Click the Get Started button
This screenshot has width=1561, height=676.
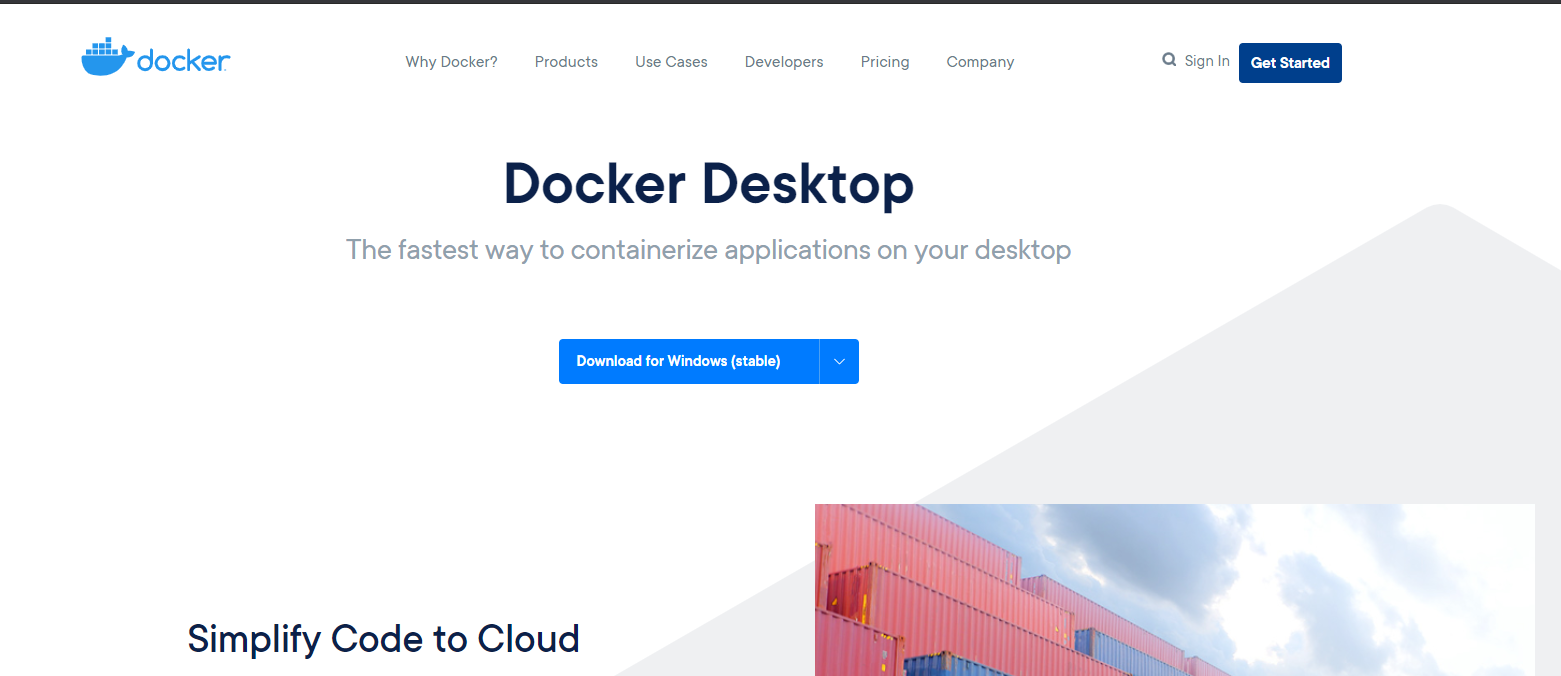click(1290, 63)
